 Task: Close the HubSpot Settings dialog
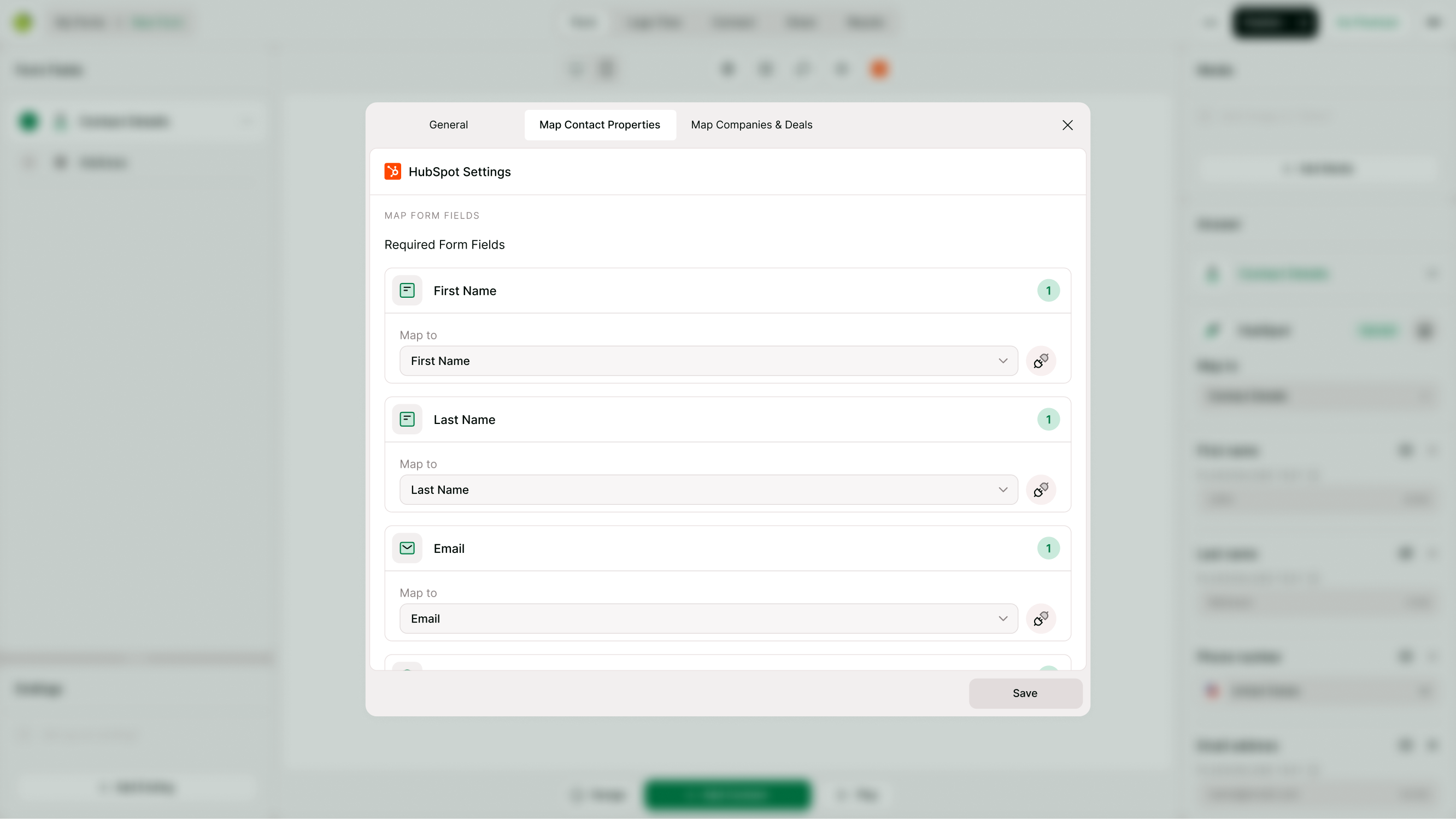[x=1067, y=125]
